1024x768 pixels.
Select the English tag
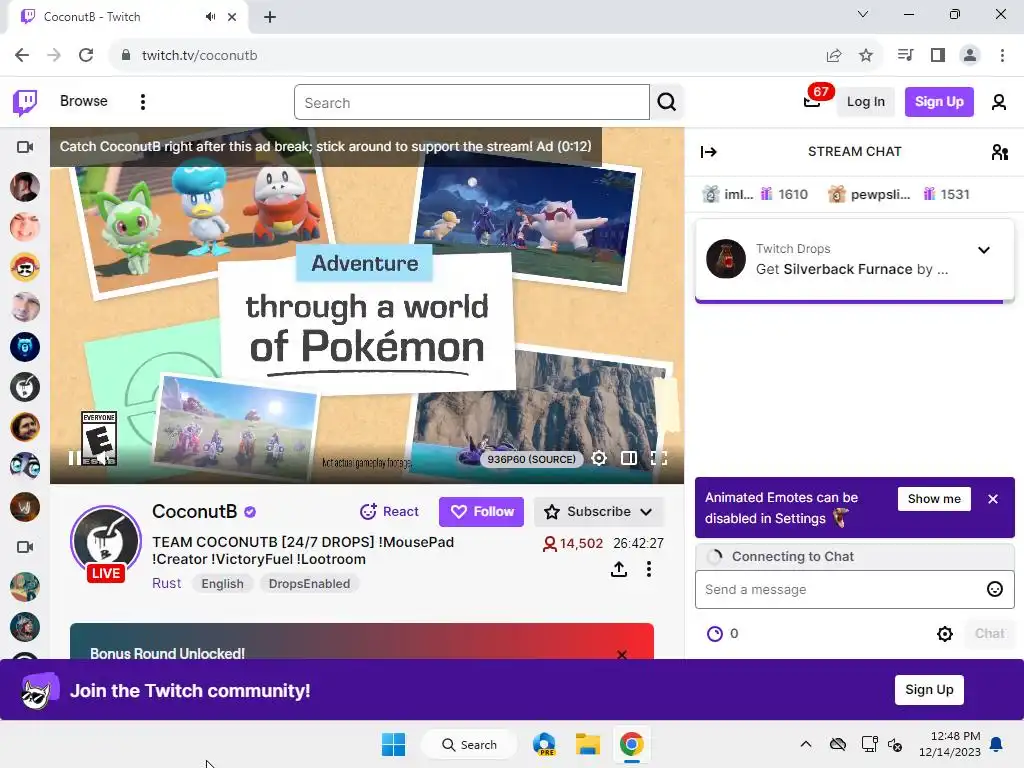222,584
